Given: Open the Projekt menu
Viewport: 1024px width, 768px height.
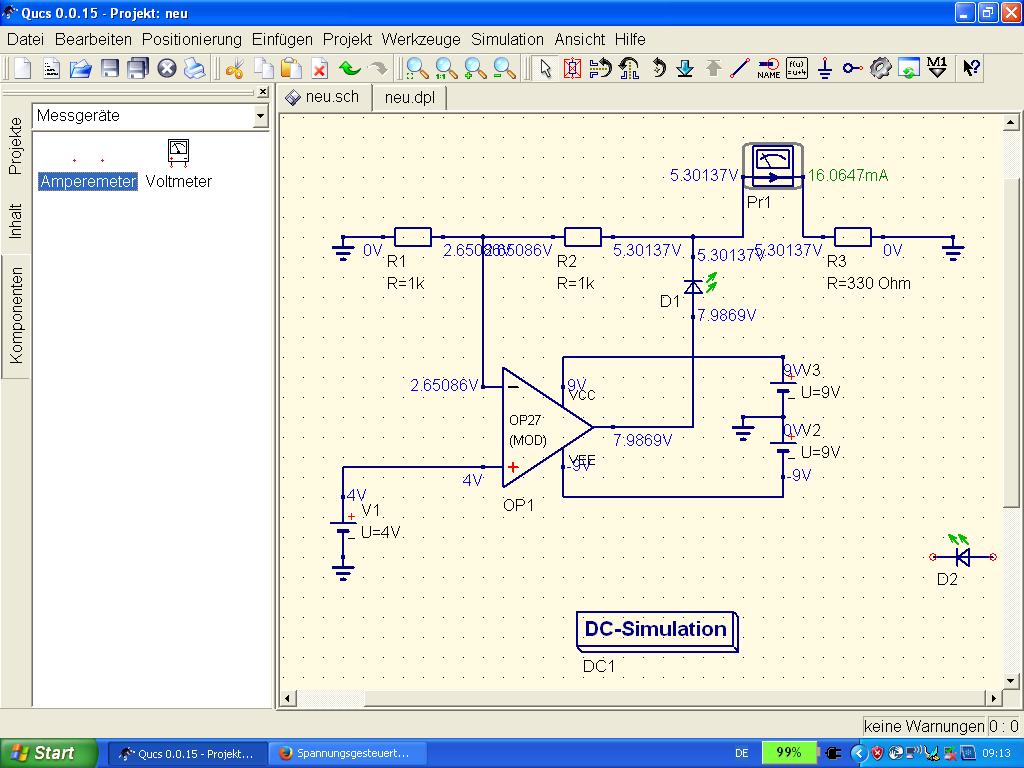Looking at the screenshot, I should coord(347,39).
